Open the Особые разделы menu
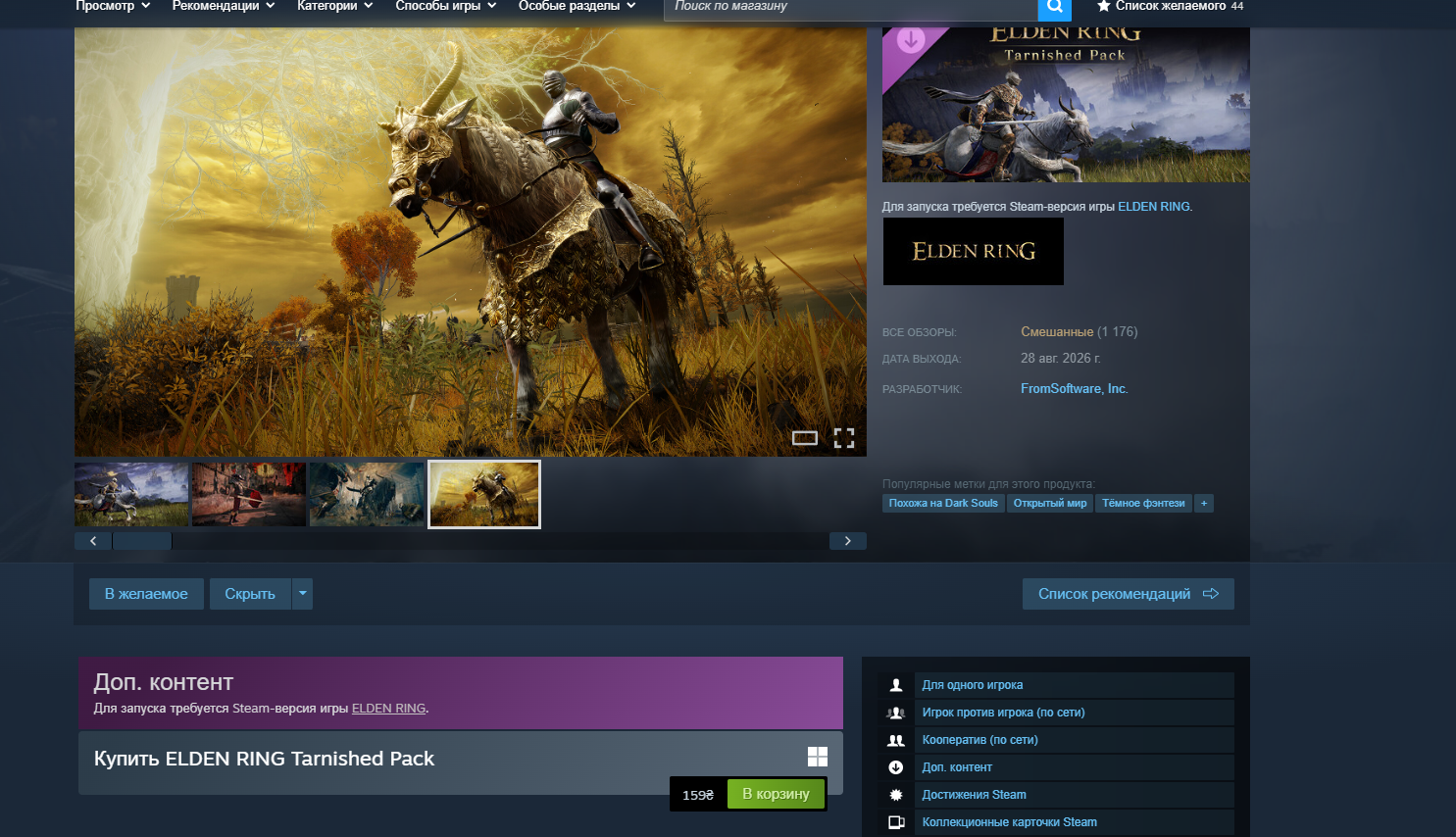Image resolution: width=1456 pixels, height=837 pixels. pyautogui.click(x=577, y=6)
